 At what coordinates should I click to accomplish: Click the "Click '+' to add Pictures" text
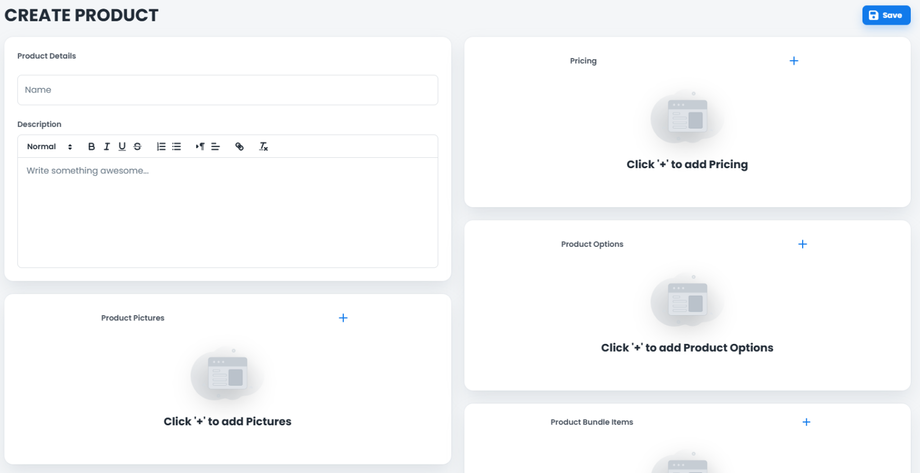click(x=228, y=421)
